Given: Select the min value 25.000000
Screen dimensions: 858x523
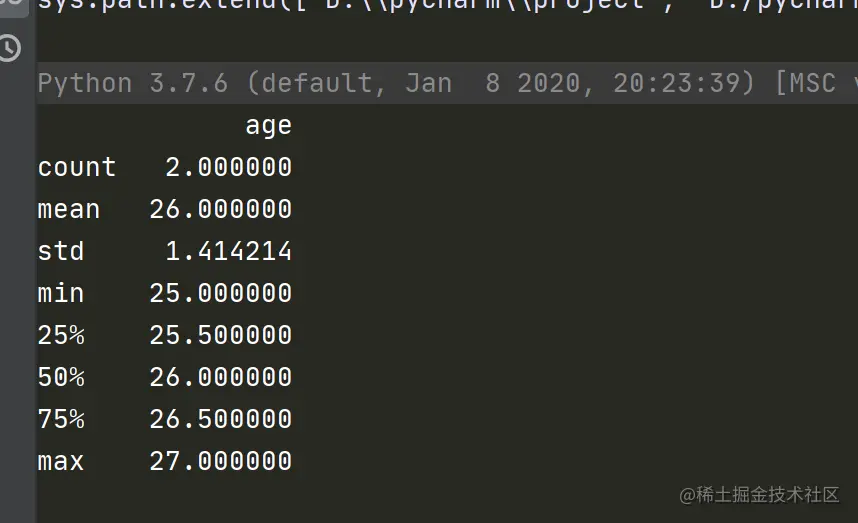Looking at the screenshot, I should point(221,293).
